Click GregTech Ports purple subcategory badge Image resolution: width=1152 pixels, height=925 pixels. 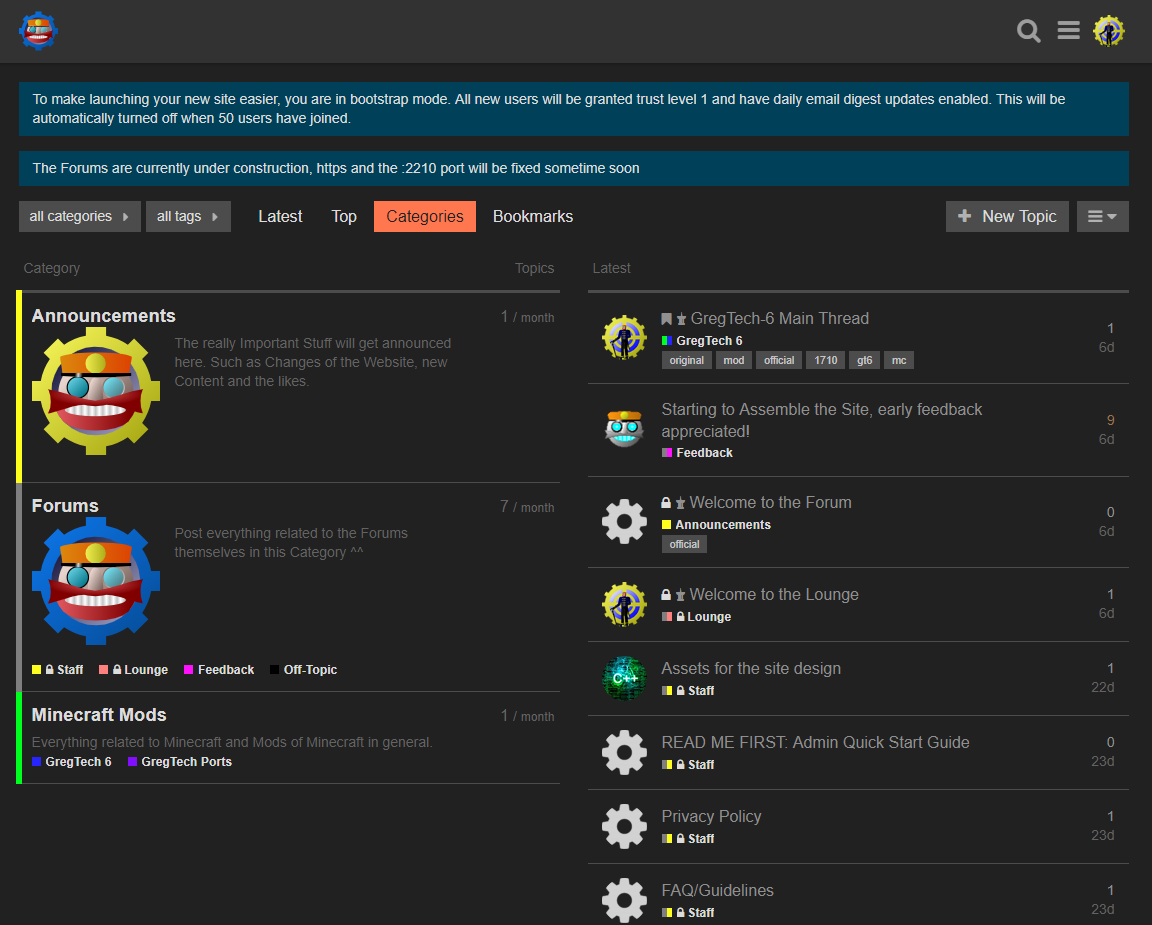pyautogui.click(x=186, y=762)
